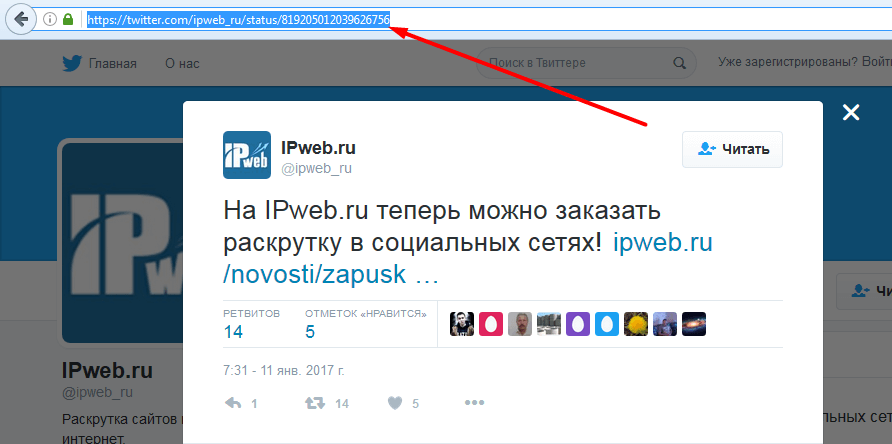Click the search magnifier icon

[679, 63]
